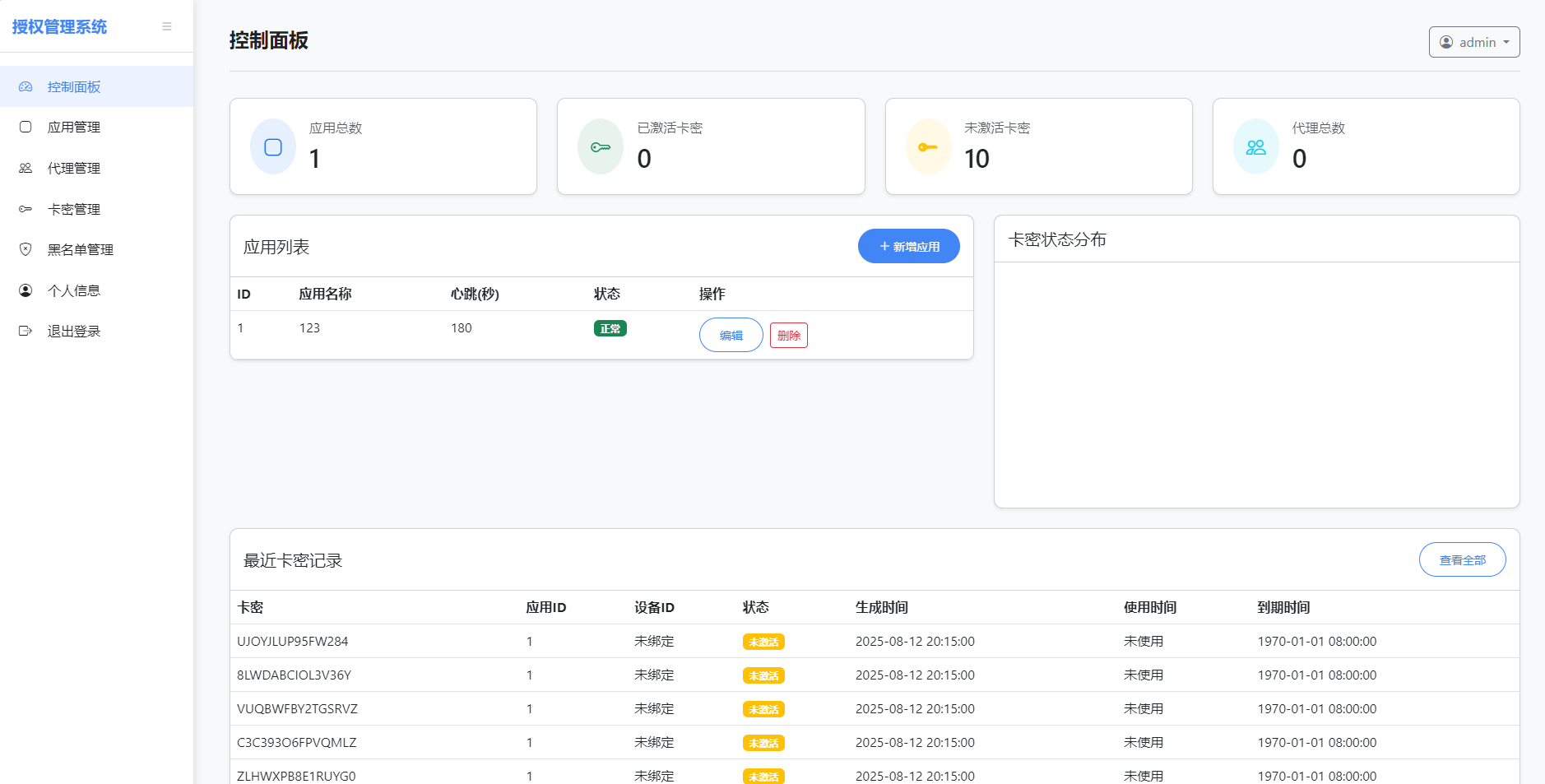Toggle the sidebar hamburger menu icon
The width and height of the screenshot is (1545, 784).
click(167, 26)
